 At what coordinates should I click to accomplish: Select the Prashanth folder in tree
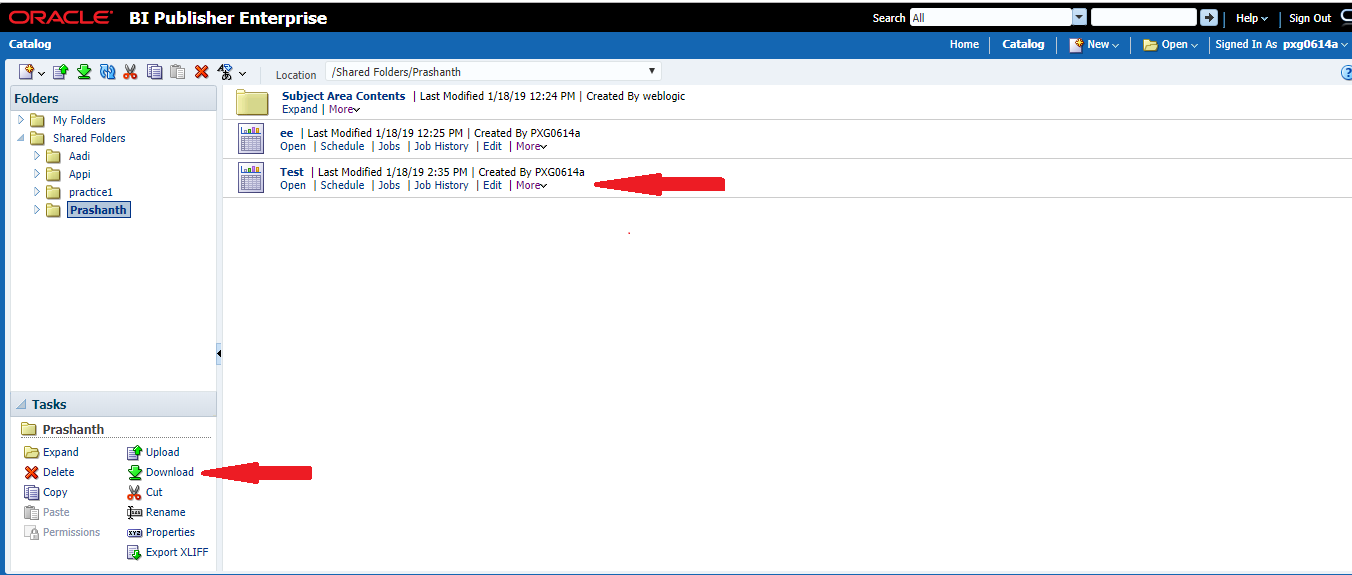99,210
